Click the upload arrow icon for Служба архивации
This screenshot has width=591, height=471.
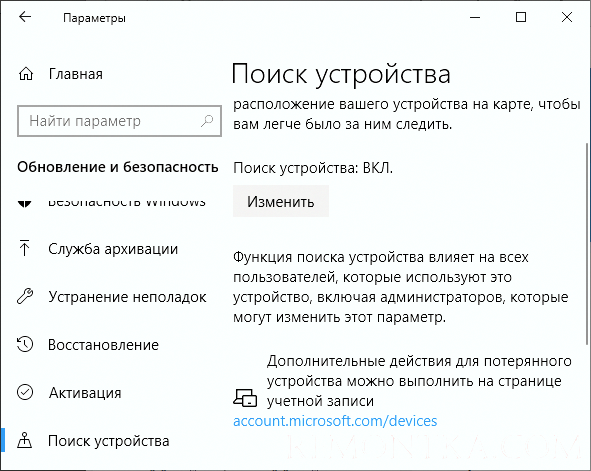(25, 248)
